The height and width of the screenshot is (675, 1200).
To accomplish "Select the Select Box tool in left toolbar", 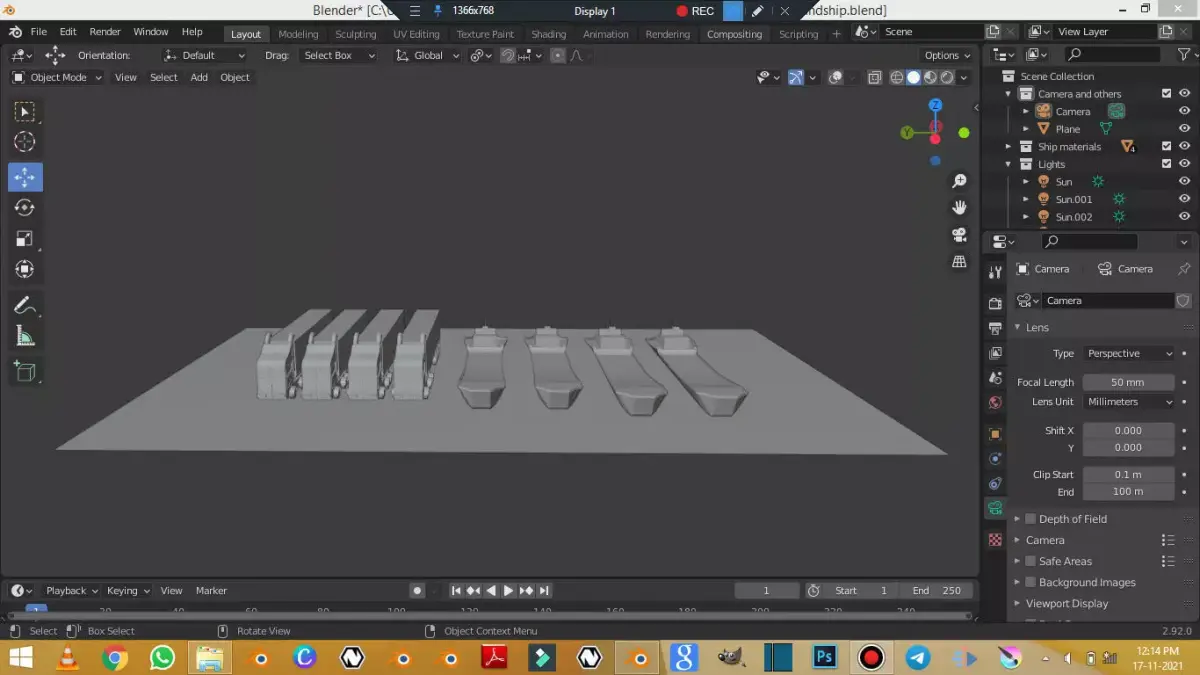I will pos(25,111).
